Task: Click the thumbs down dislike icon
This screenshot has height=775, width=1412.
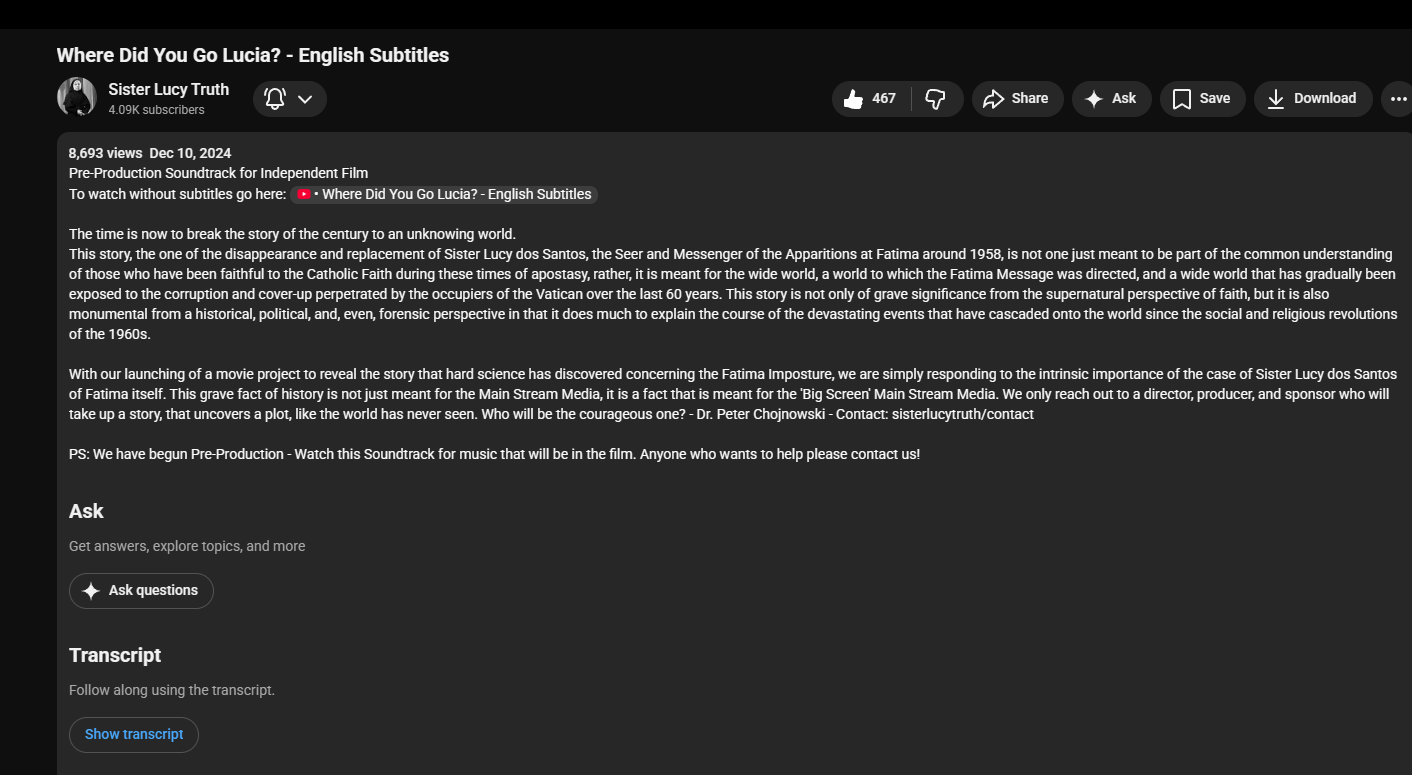Action: (x=936, y=99)
